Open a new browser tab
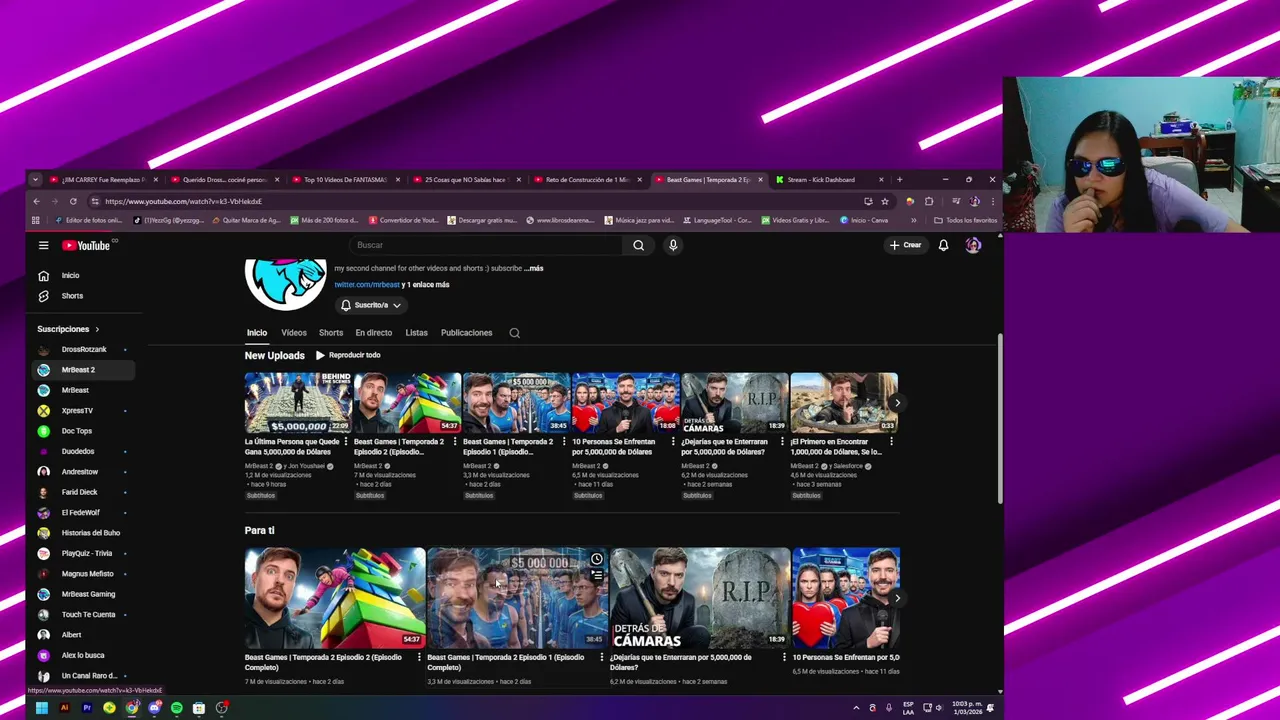Image resolution: width=1280 pixels, height=720 pixels. [899, 180]
